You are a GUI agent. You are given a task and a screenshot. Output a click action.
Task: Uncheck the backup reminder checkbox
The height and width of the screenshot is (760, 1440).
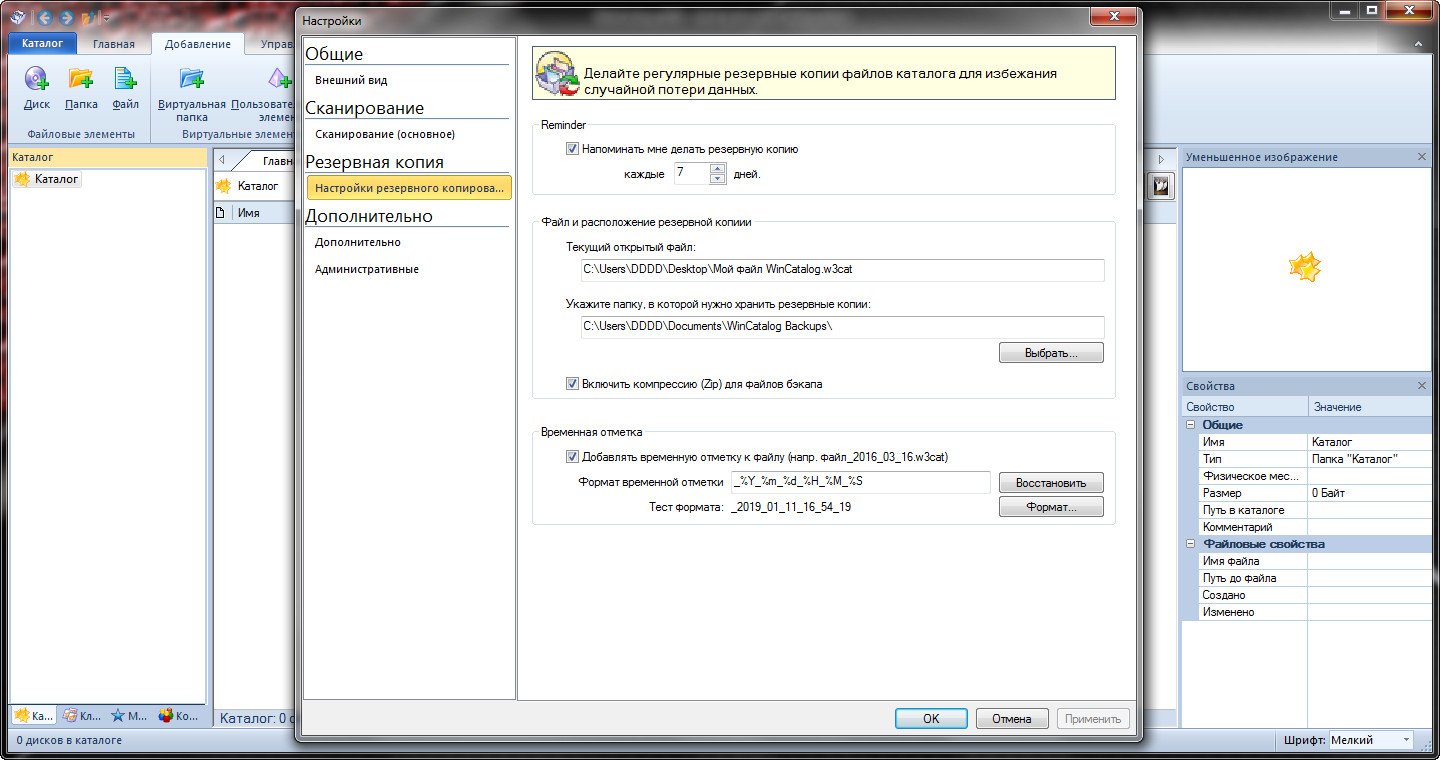pyautogui.click(x=573, y=149)
